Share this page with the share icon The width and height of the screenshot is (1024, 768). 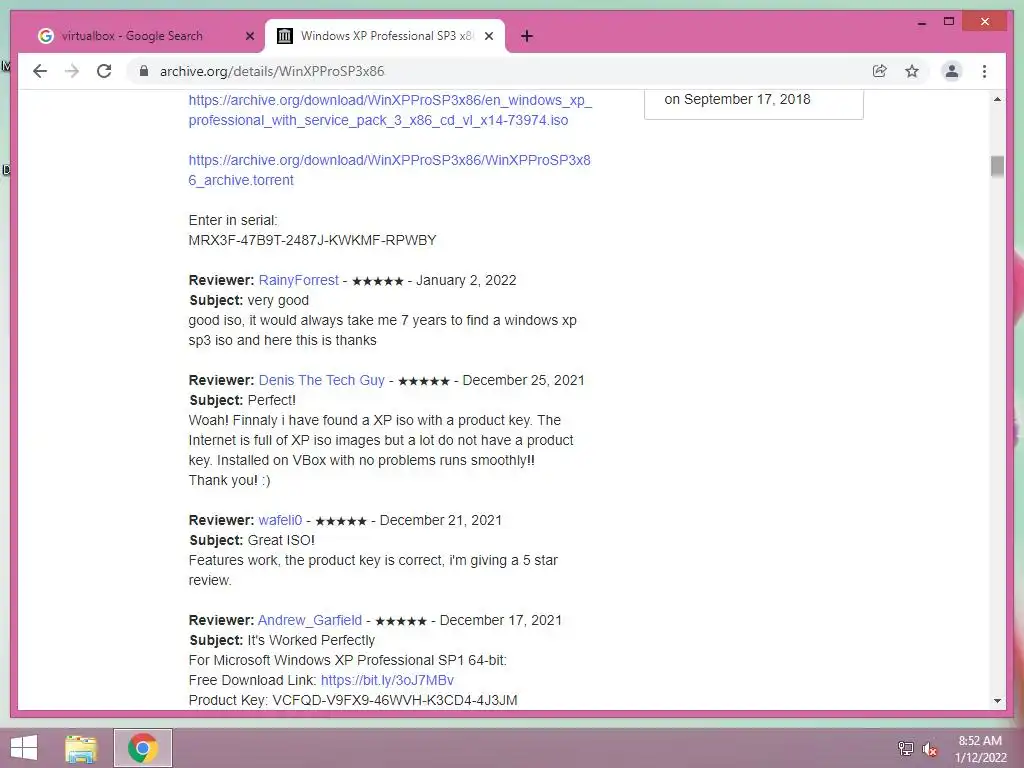880,71
